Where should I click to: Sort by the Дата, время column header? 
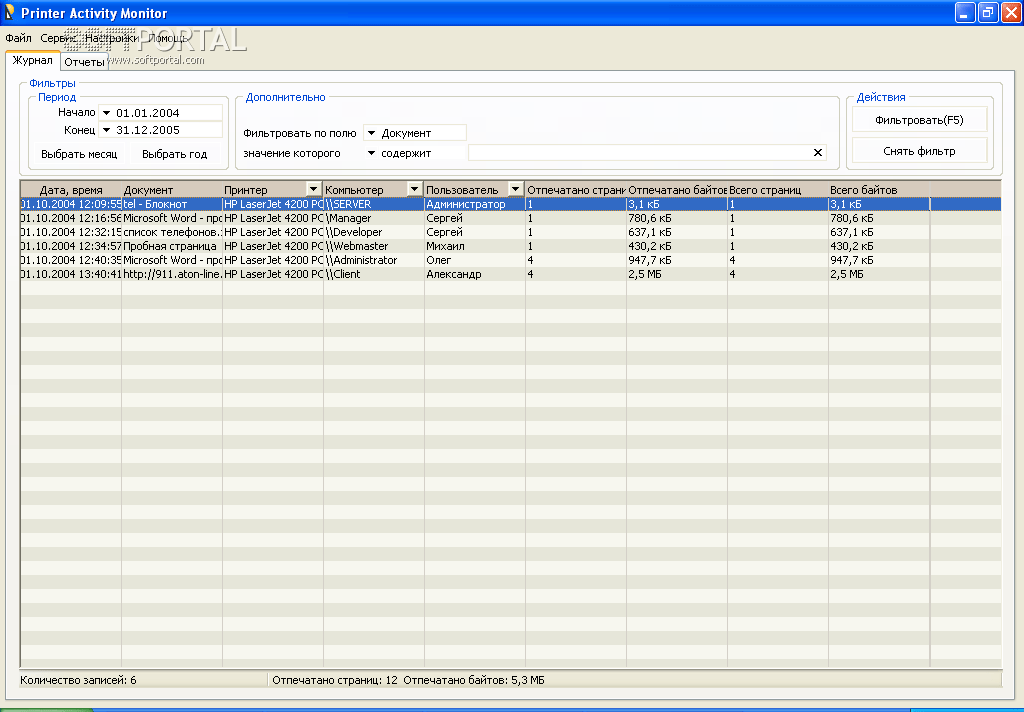point(71,189)
